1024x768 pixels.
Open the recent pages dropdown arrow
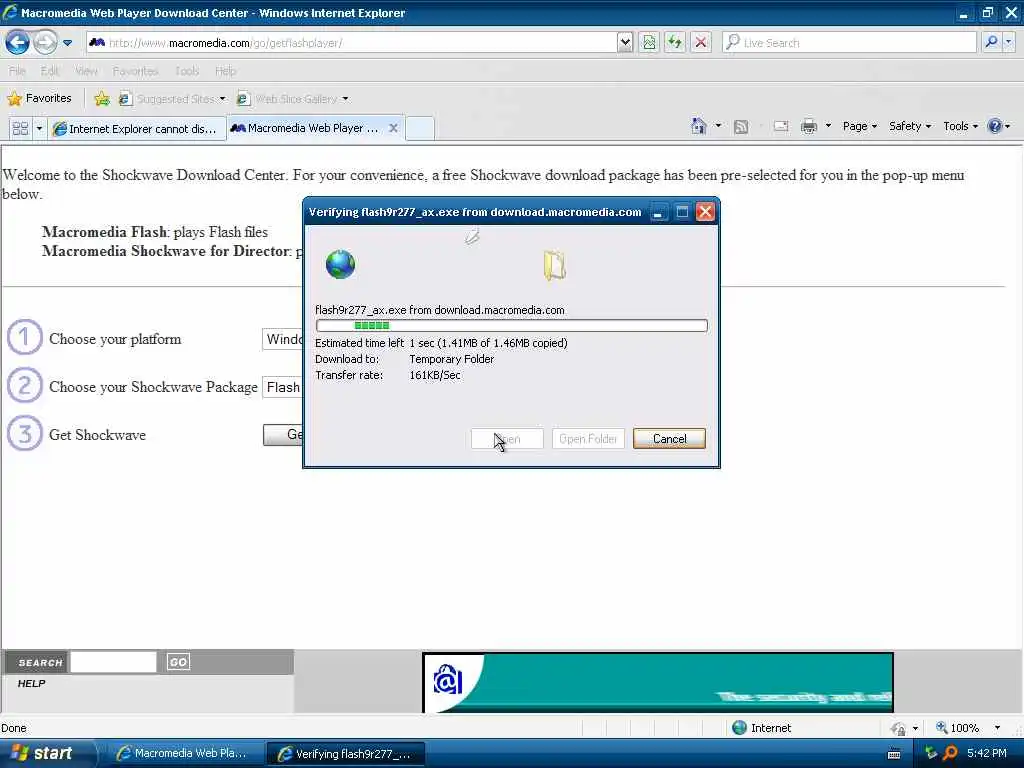67,43
